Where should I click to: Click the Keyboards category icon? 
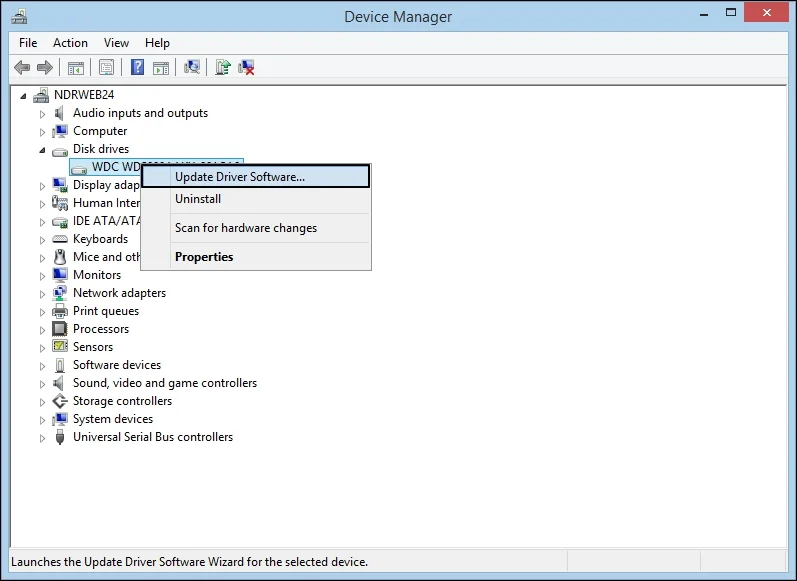coord(59,239)
